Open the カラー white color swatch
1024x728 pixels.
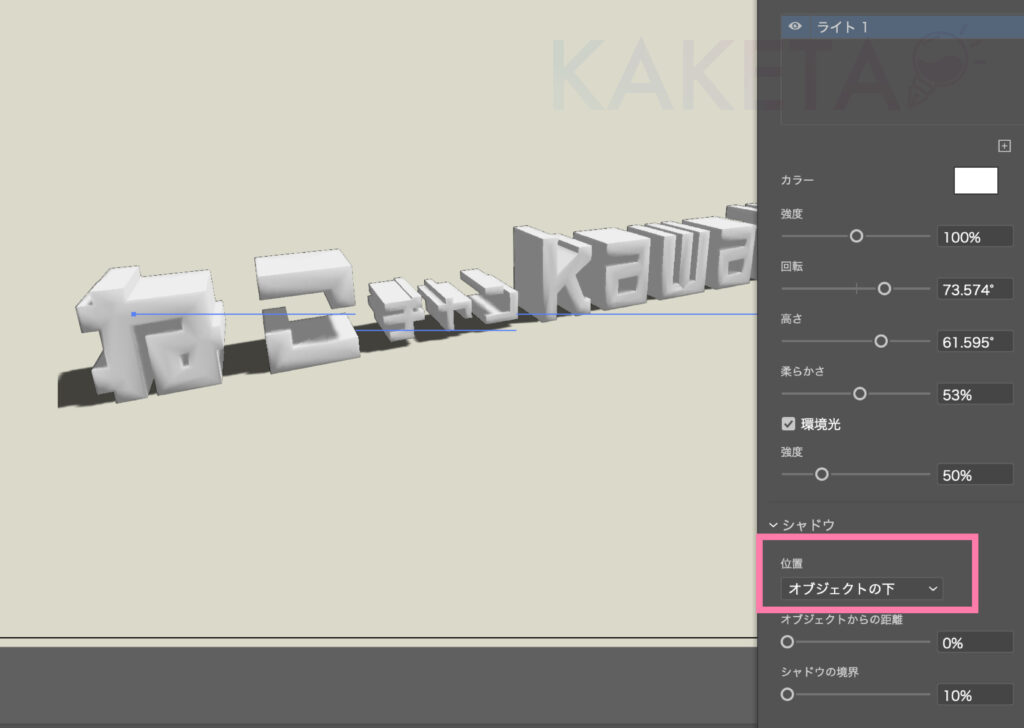click(x=976, y=180)
